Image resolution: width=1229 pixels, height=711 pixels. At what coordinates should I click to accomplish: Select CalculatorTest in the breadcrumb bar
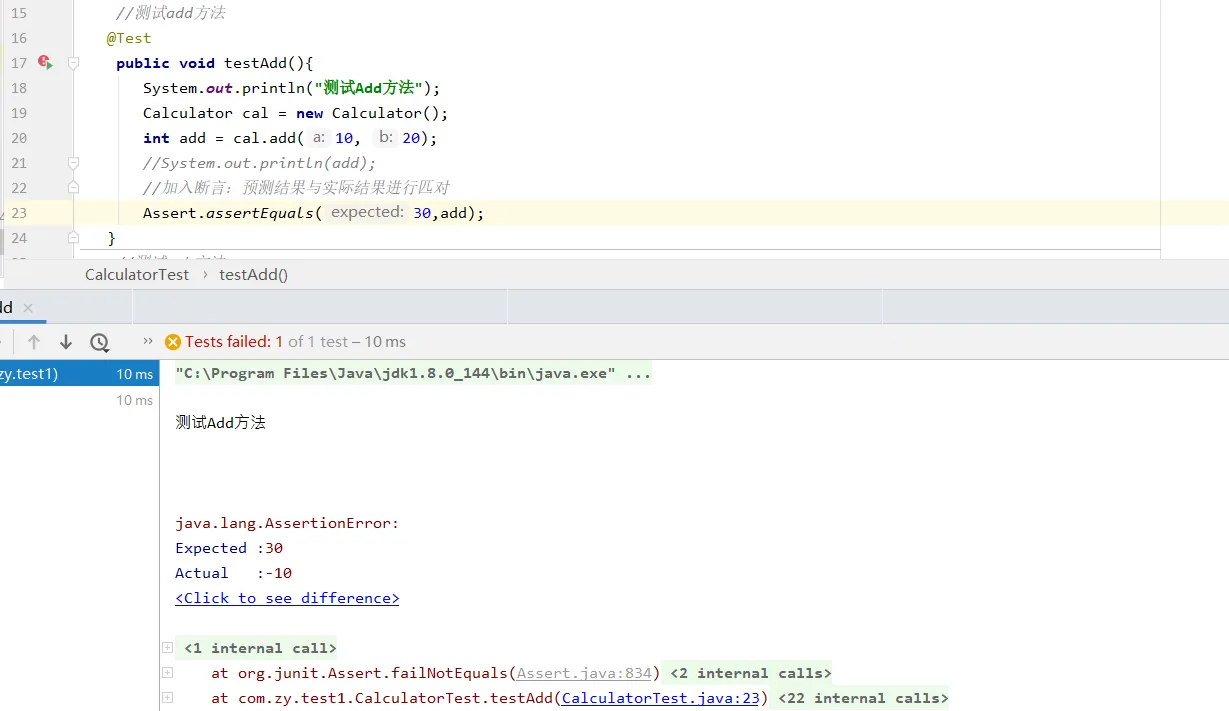pyautogui.click(x=137, y=274)
